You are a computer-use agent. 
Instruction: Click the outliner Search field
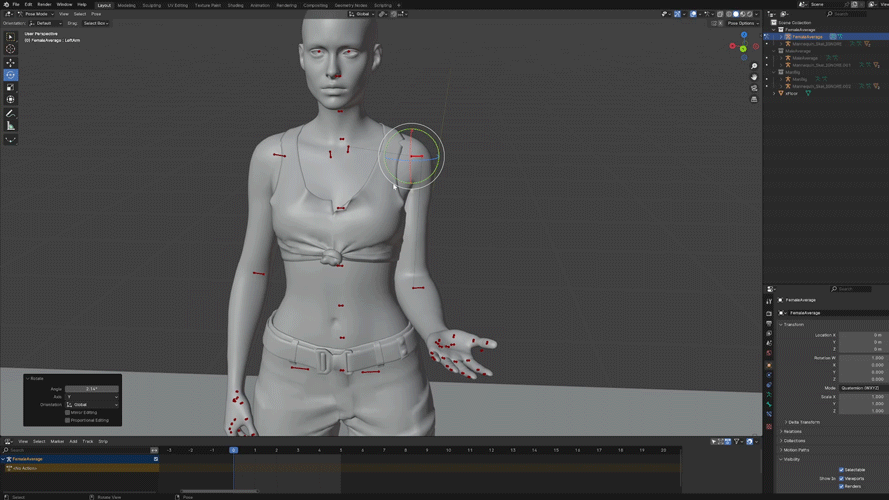click(848, 13)
